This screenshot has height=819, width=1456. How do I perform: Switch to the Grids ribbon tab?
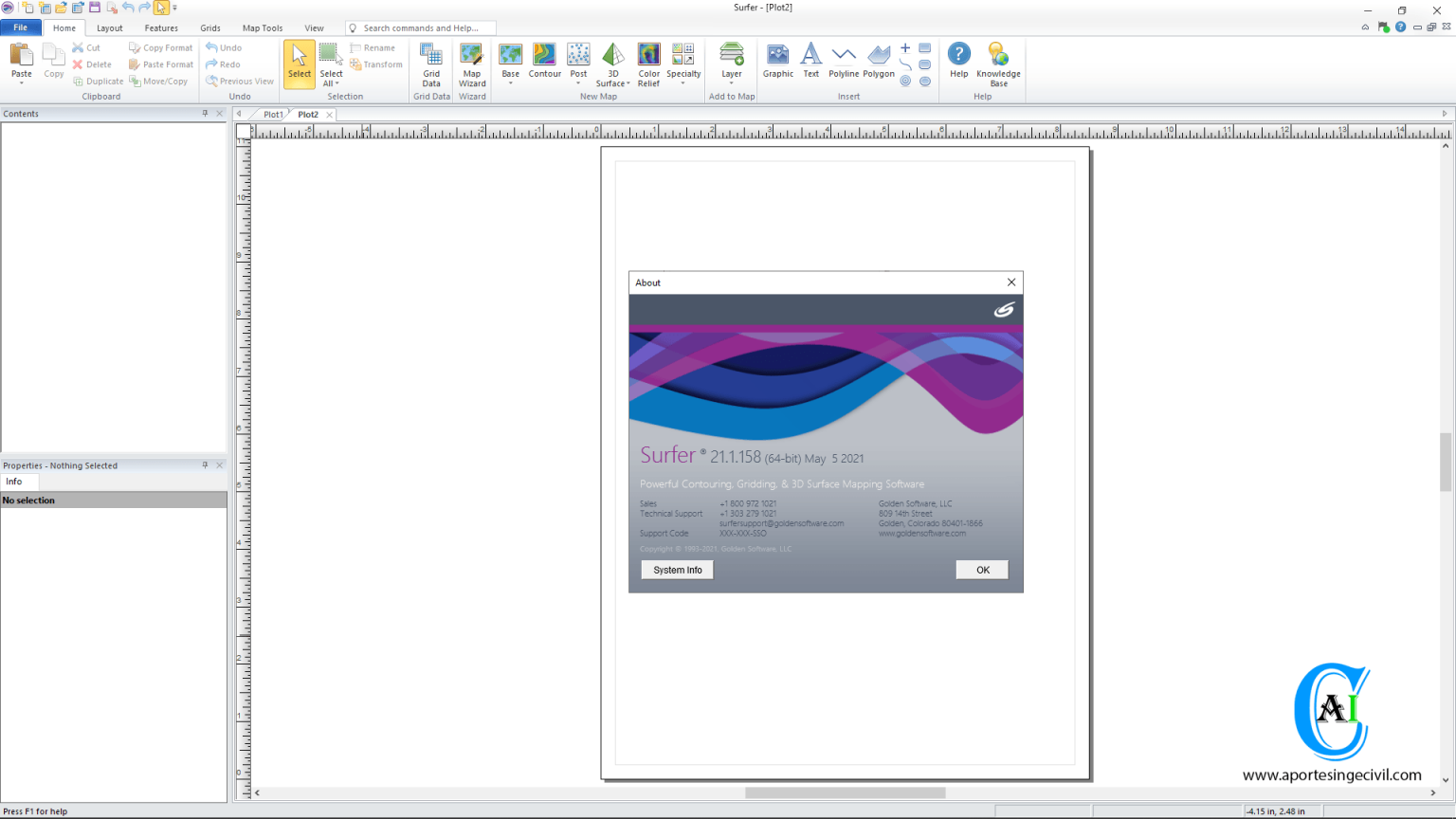[209, 27]
